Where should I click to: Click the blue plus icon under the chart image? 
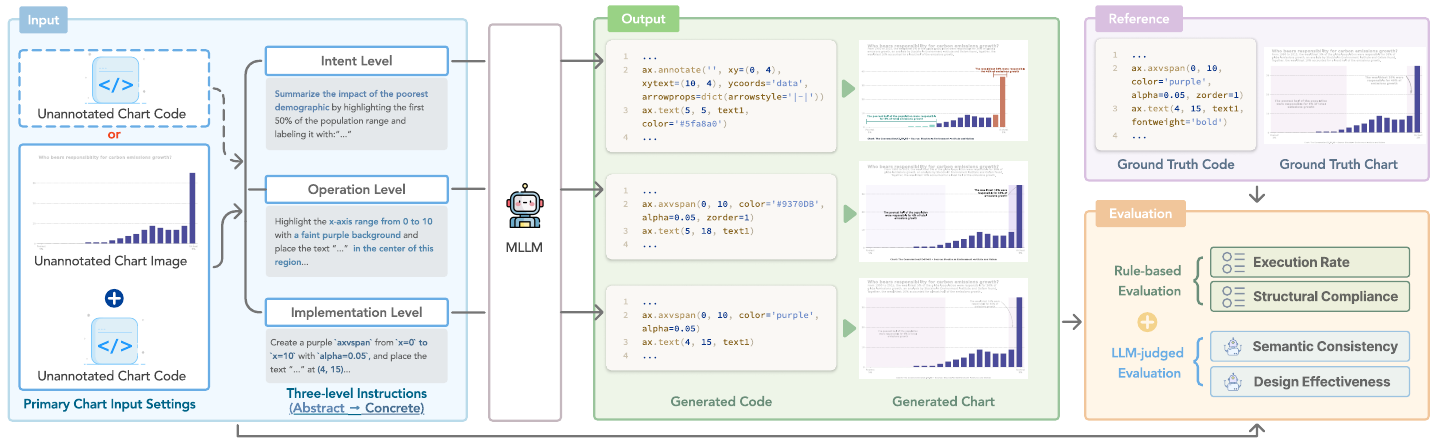pyautogui.click(x=113, y=298)
